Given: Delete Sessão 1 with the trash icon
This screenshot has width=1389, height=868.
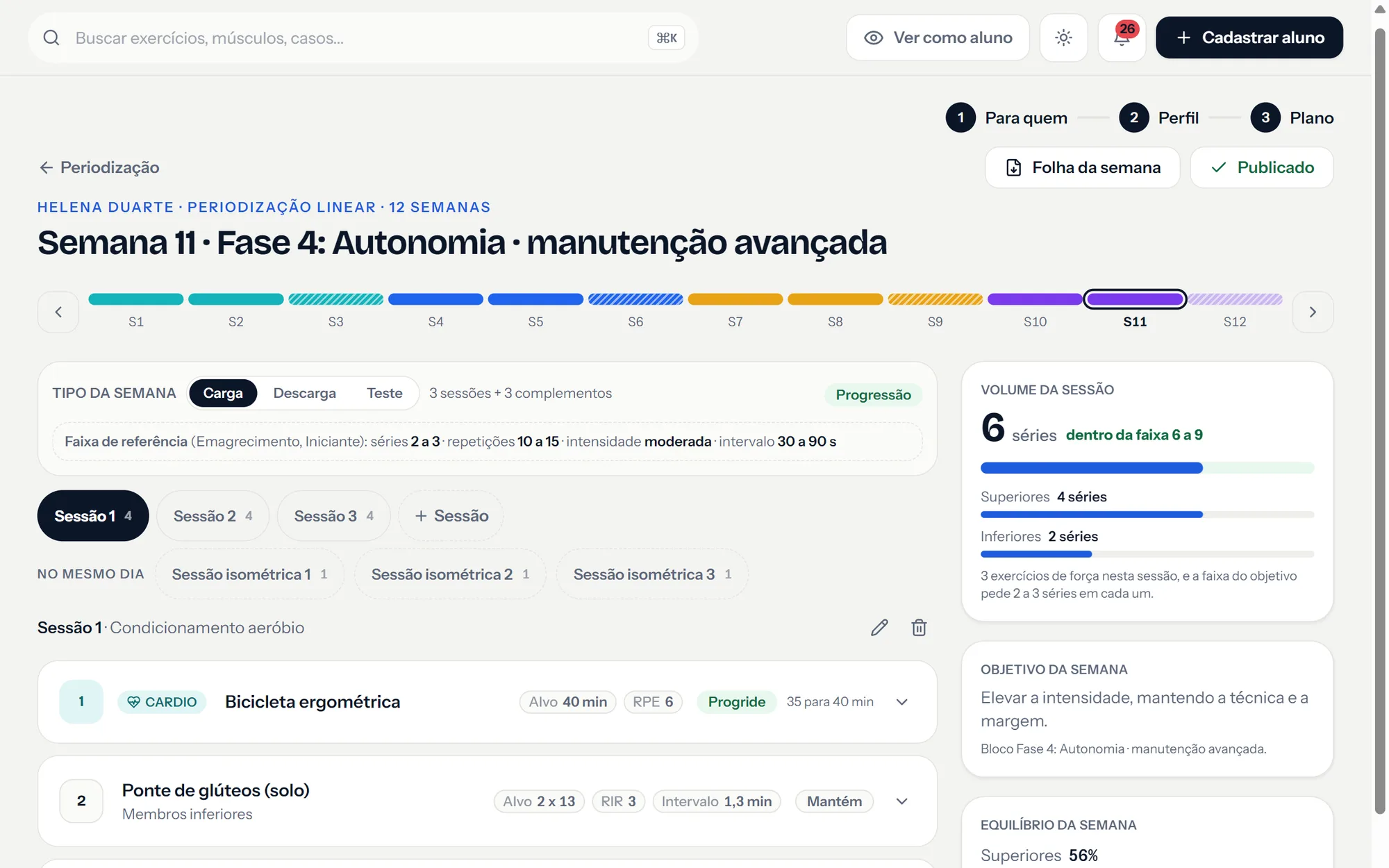Looking at the screenshot, I should click(919, 628).
